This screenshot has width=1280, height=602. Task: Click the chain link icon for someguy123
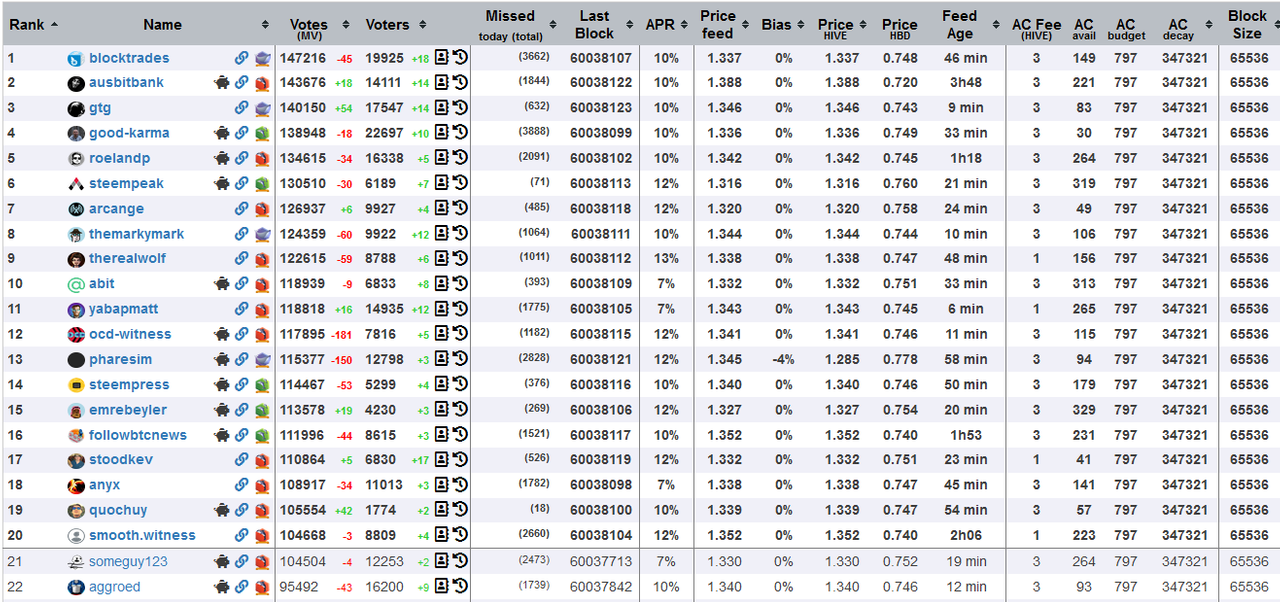(x=242, y=562)
